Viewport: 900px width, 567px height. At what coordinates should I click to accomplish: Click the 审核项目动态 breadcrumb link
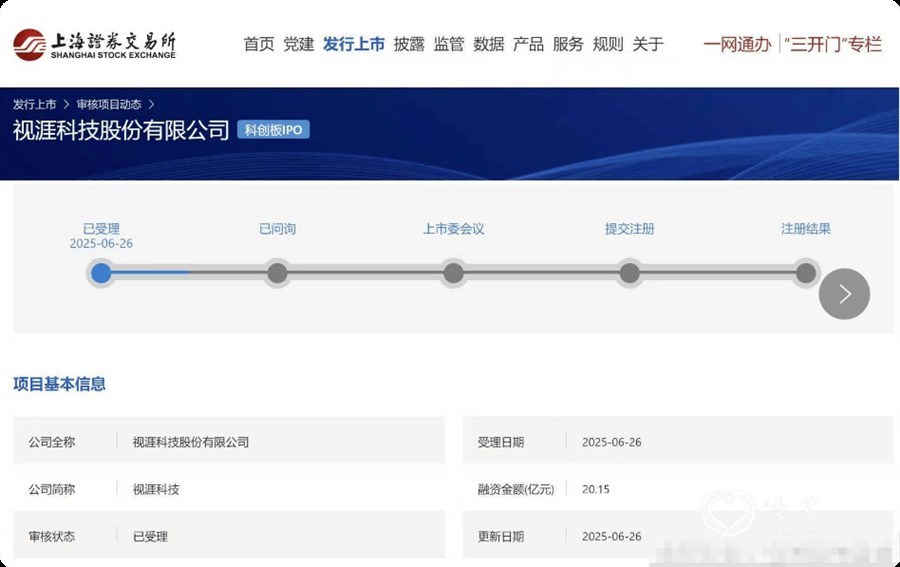coord(109,104)
